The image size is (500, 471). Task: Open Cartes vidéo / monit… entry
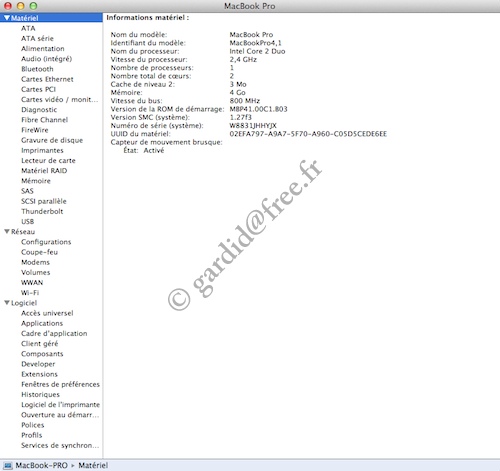tap(60, 99)
